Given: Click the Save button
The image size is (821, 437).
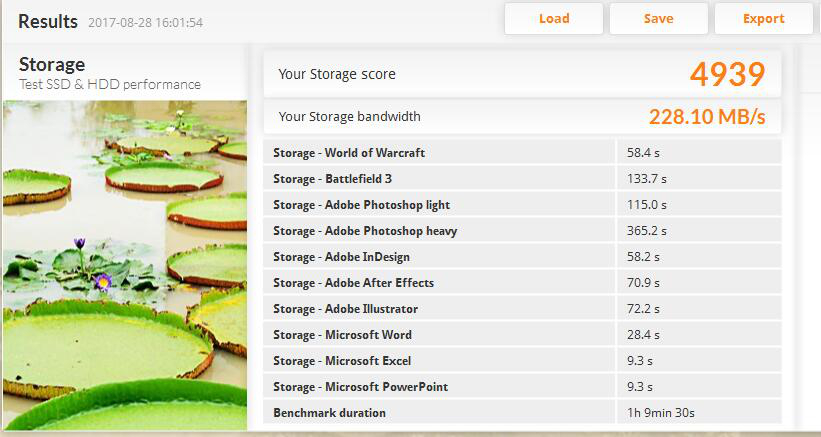Looking at the screenshot, I should 658,18.
